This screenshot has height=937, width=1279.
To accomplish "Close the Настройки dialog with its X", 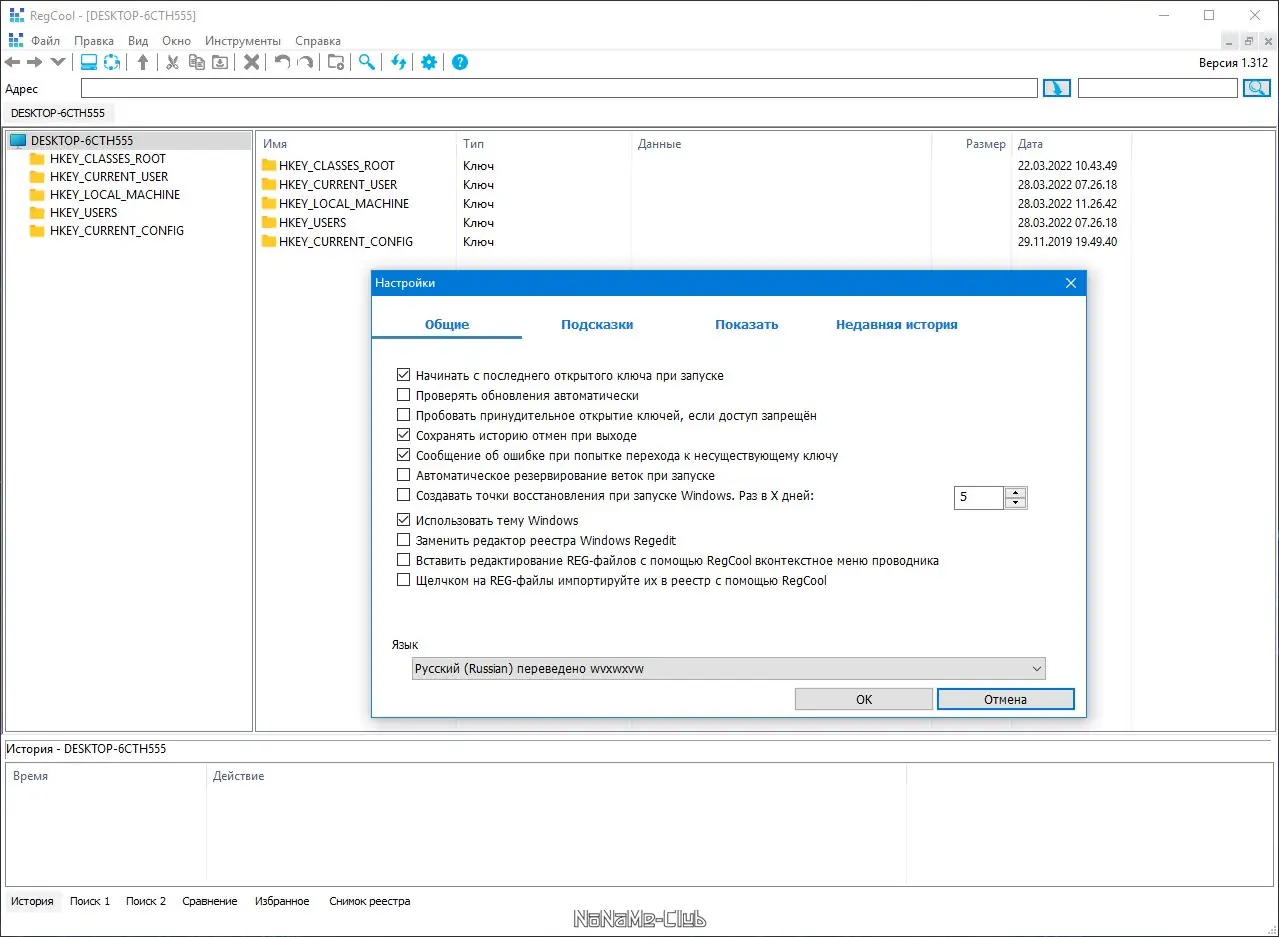I will pos(1071,283).
